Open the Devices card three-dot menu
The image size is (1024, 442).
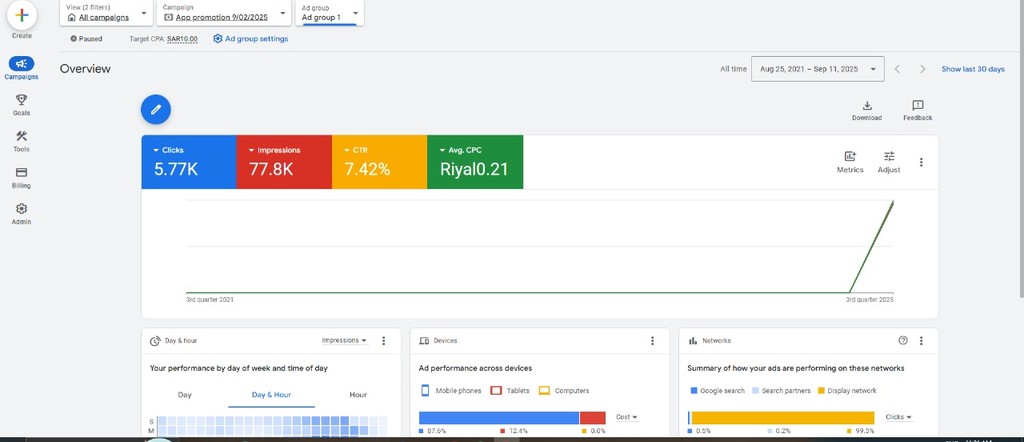point(652,341)
